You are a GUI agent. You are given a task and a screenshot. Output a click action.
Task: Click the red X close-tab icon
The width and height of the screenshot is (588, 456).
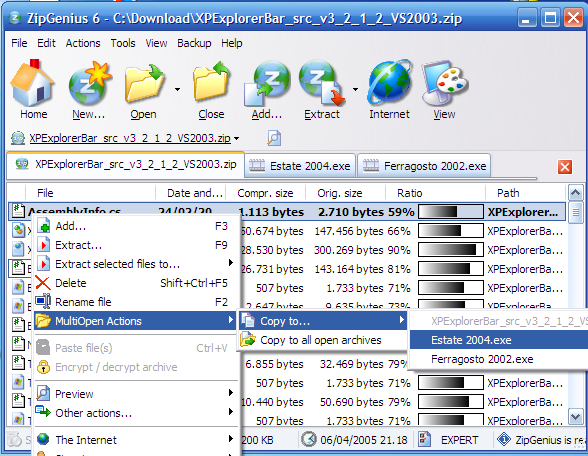(x=565, y=167)
